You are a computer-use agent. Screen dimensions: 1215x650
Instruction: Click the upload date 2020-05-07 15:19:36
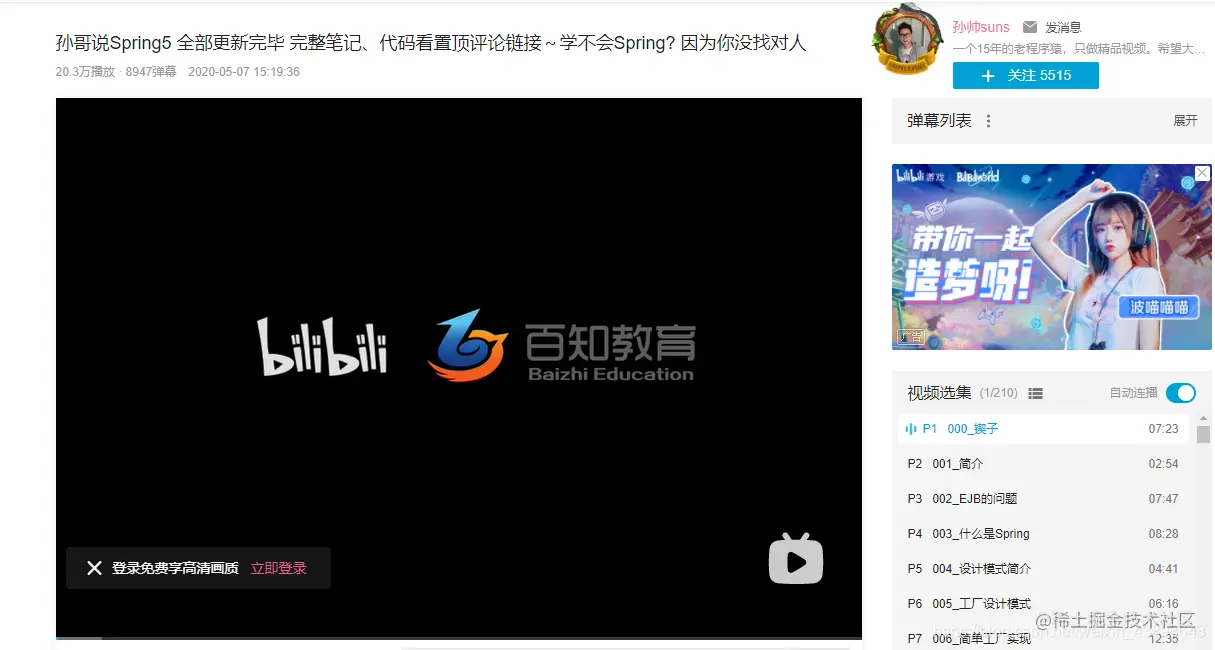coord(244,72)
